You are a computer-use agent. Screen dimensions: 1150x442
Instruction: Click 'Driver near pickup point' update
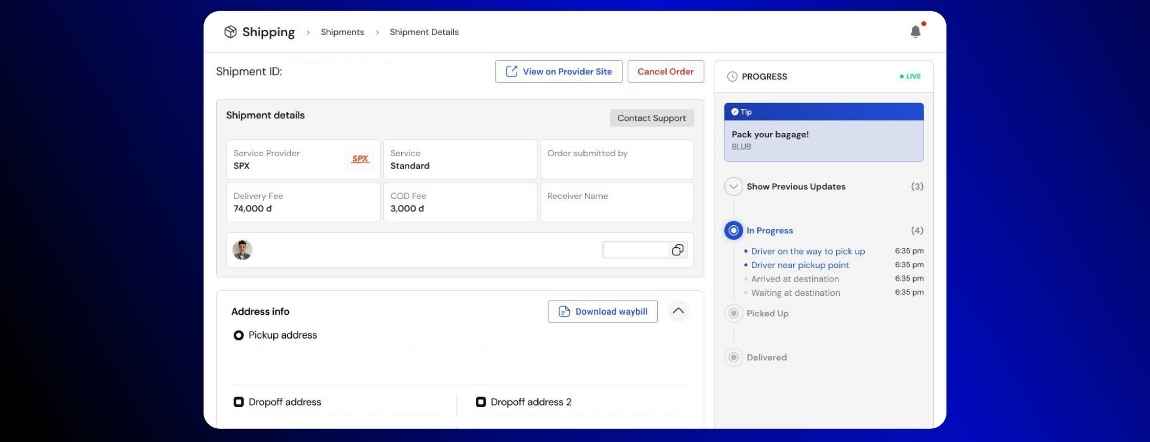pos(800,265)
